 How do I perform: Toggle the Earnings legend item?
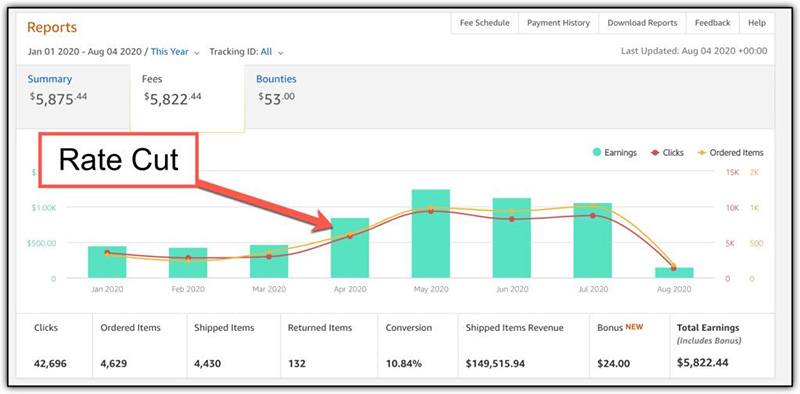(614, 153)
